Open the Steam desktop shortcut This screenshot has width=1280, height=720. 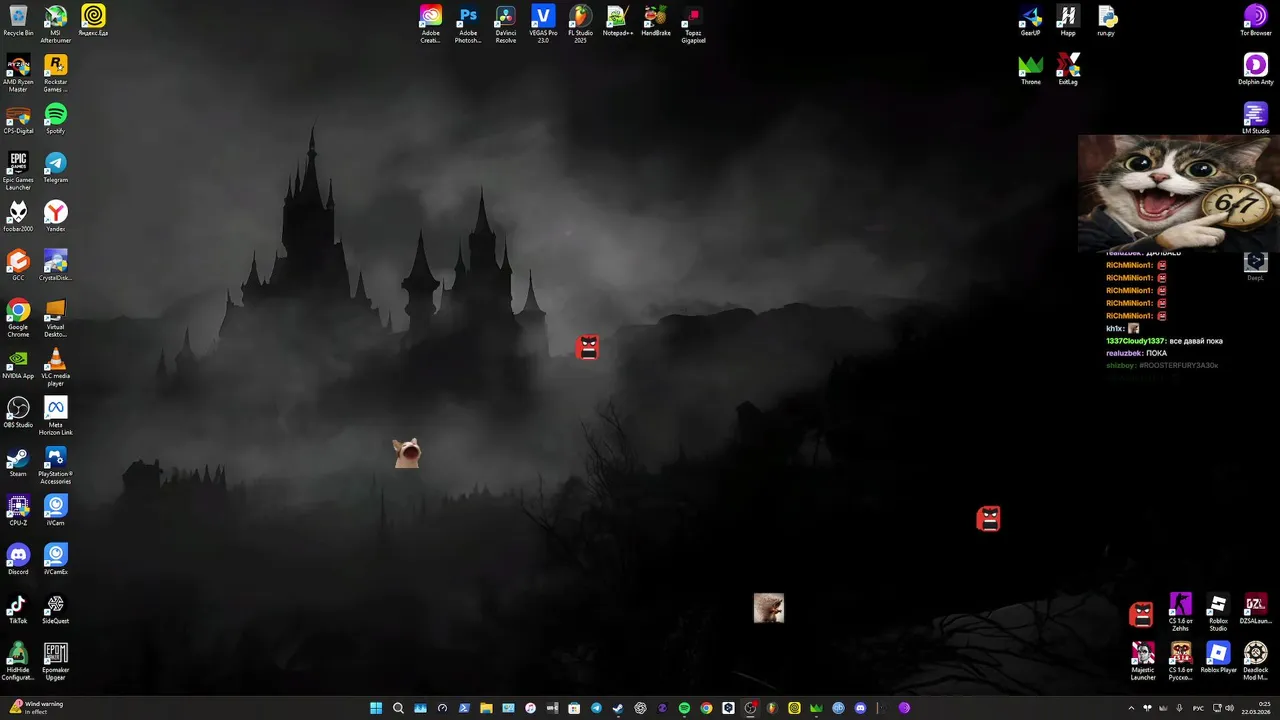pyautogui.click(x=18, y=461)
